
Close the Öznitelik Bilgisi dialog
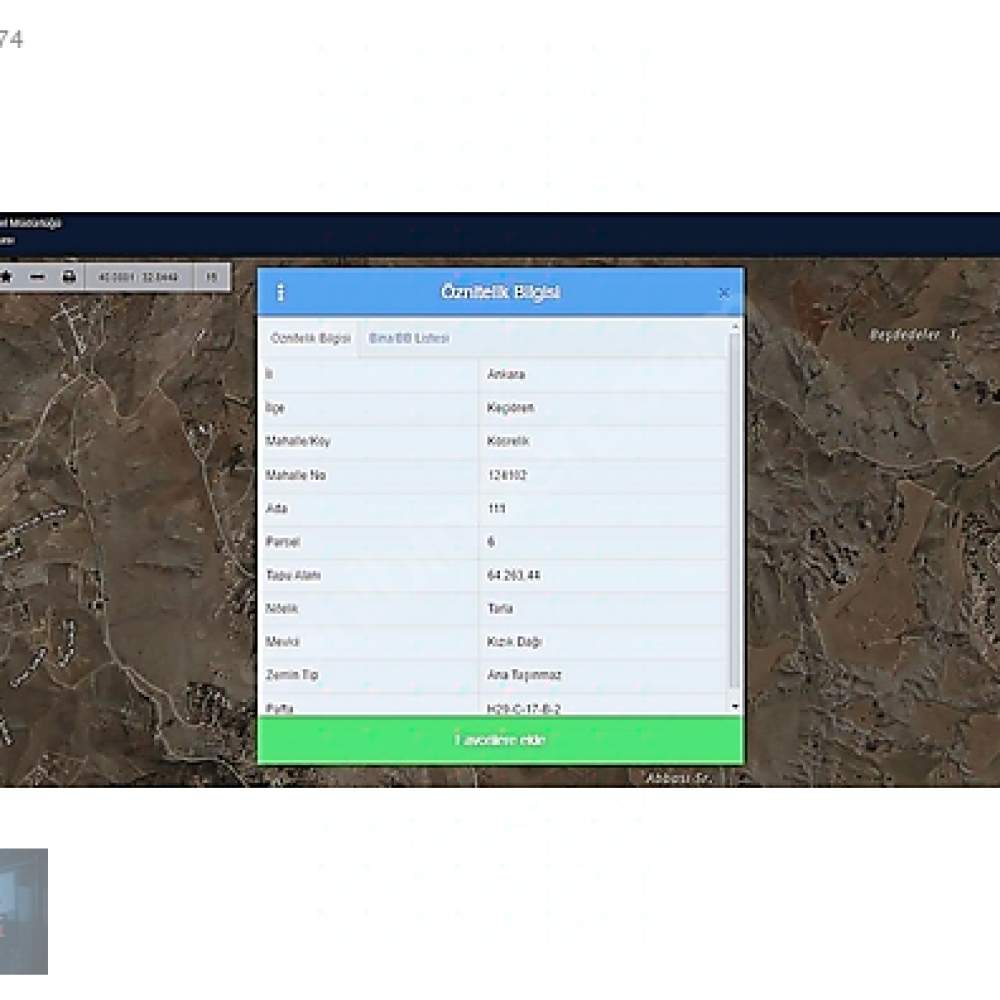pos(724,293)
